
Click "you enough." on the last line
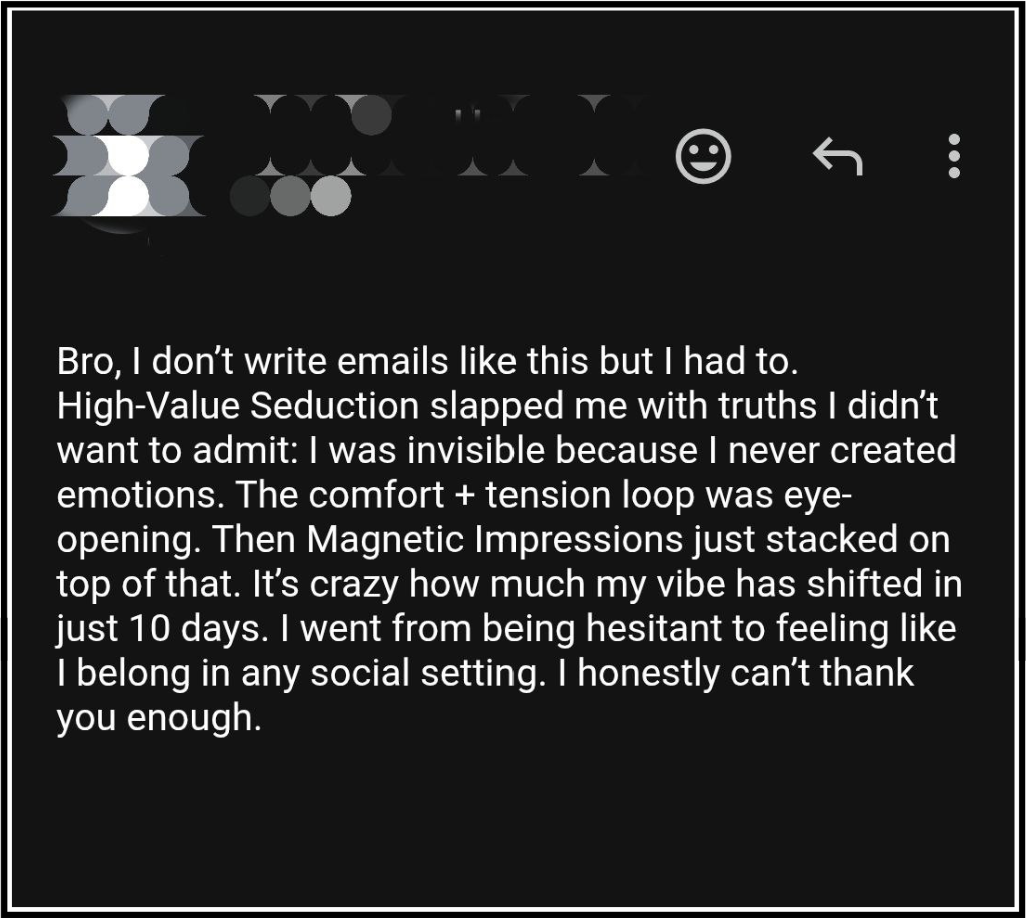[x=158, y=717]
